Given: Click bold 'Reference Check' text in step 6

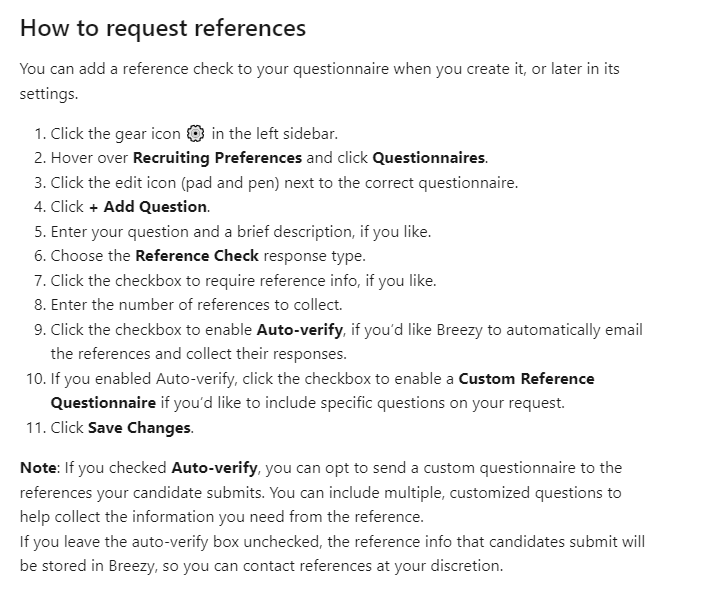Looking at the screenshot, I should point(197,256).
